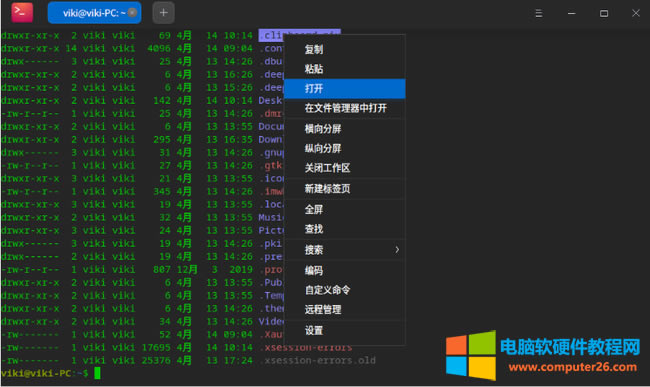
Task: Select 自定义命令 menu entry
Action: click(344, 290)
